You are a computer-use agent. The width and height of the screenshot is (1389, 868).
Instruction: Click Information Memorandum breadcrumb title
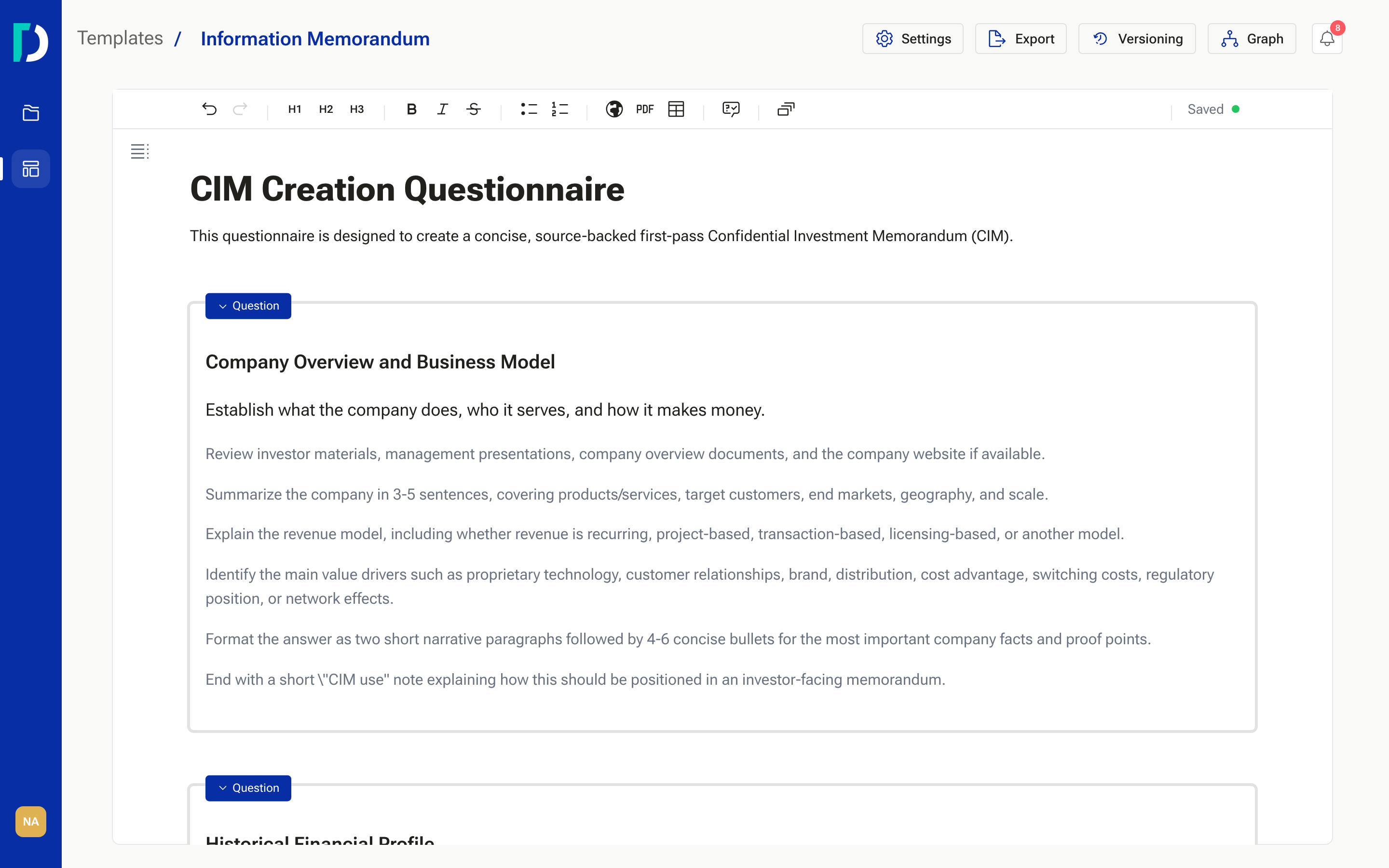click(x=315, y=39)
